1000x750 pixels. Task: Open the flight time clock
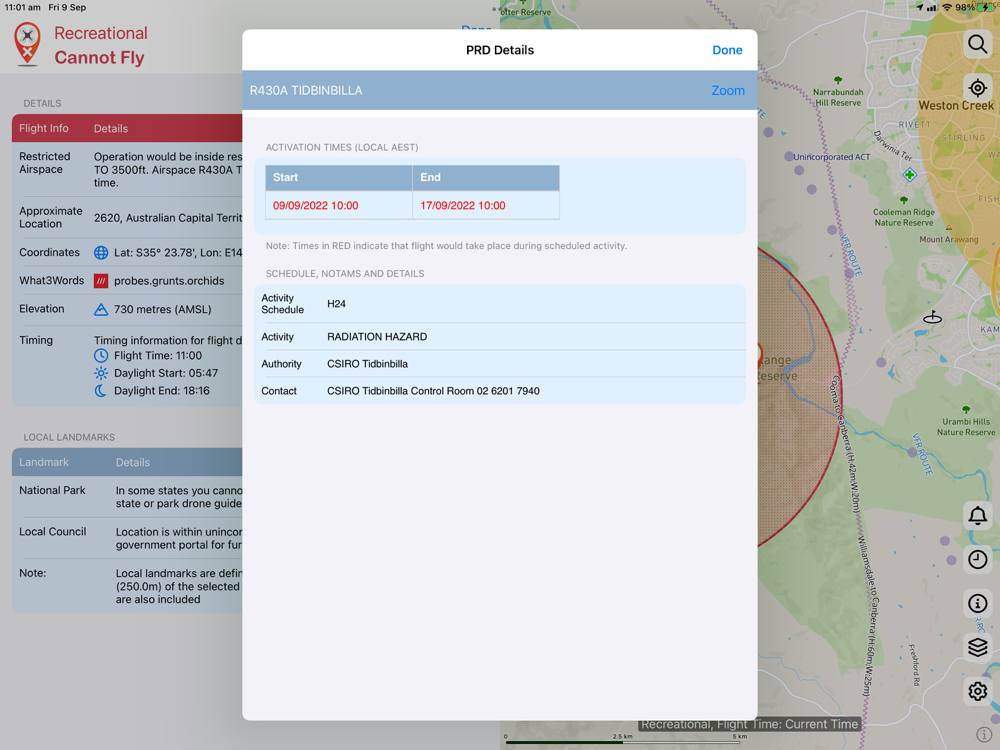[977, 559]
